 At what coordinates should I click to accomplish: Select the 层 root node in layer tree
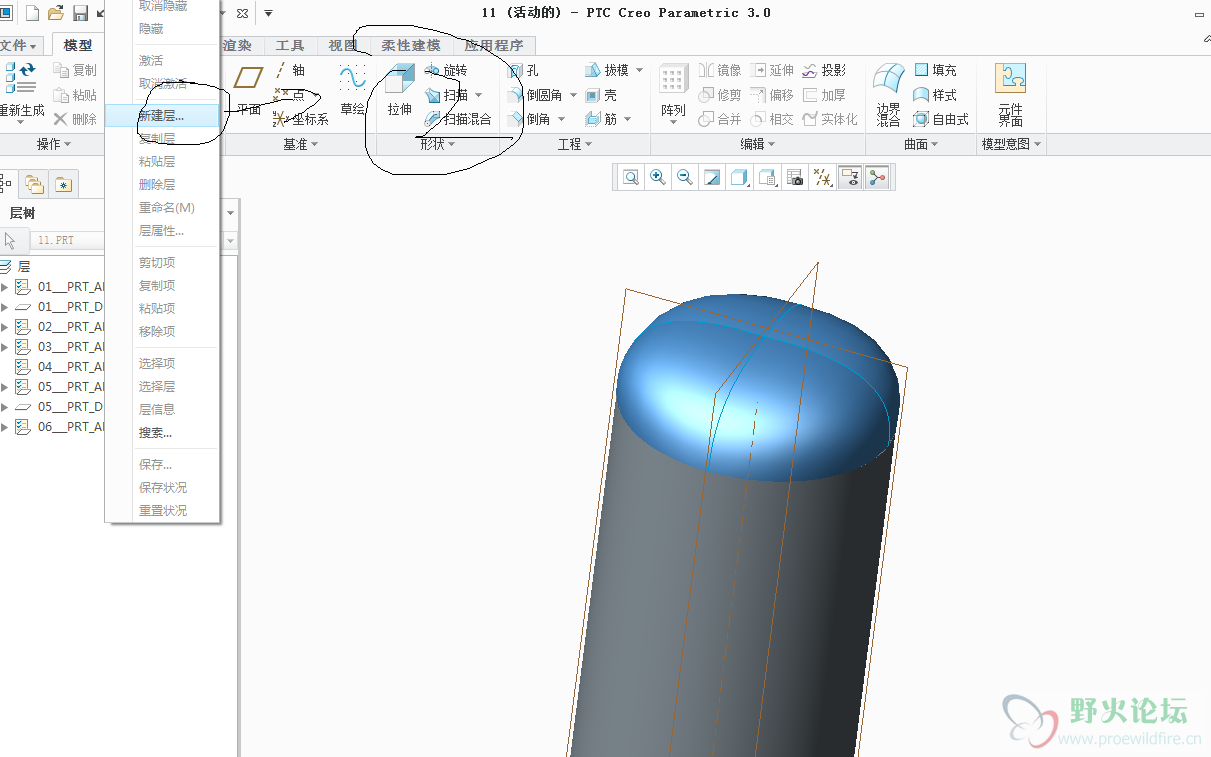pos(16,267)
